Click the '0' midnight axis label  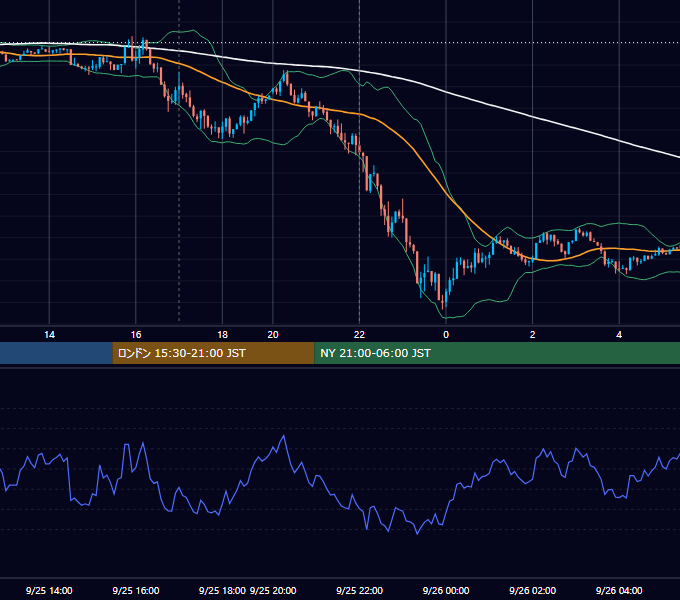pos(446,335)
